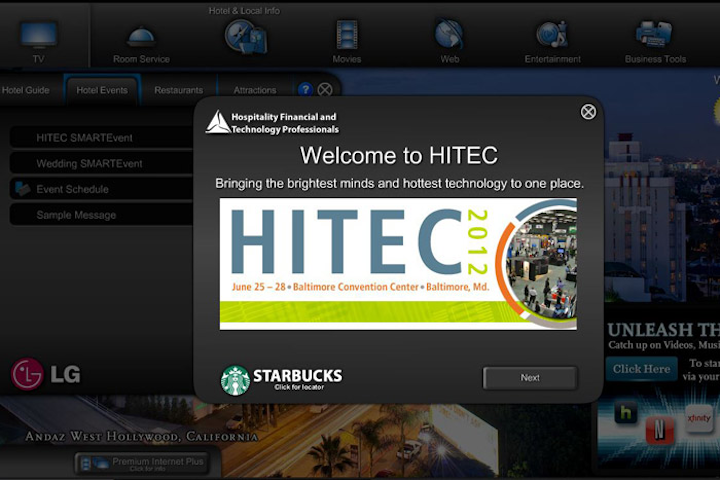This screenshot has height=480, width=720.
Task: Select Hotel & Local Info icon
Action: coord(245,37)
